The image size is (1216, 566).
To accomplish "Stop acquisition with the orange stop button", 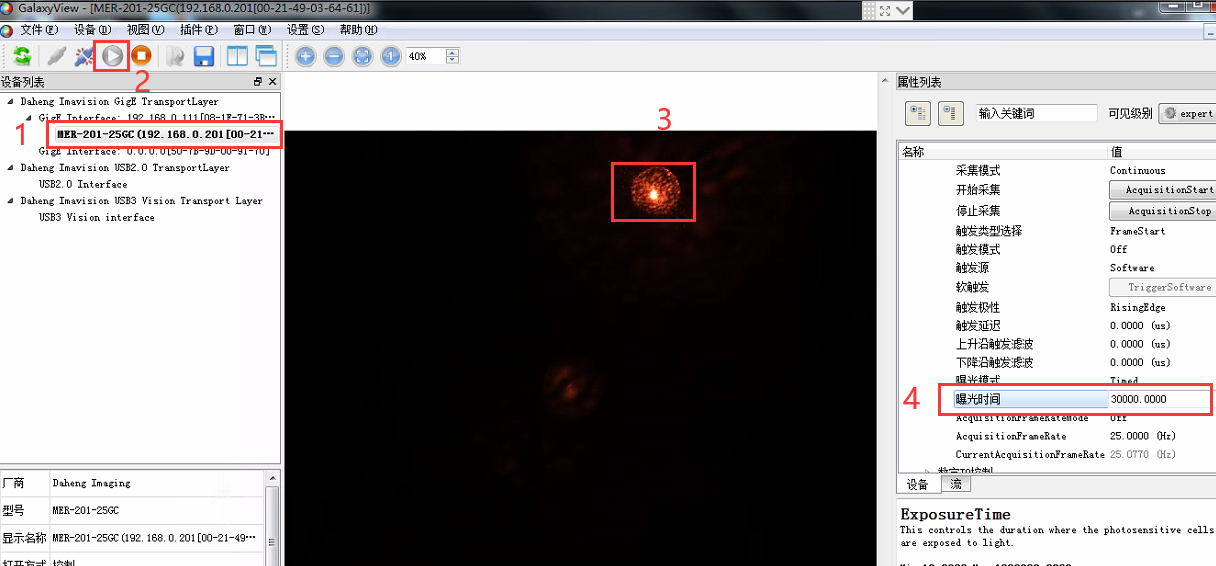I will [141, 57].
